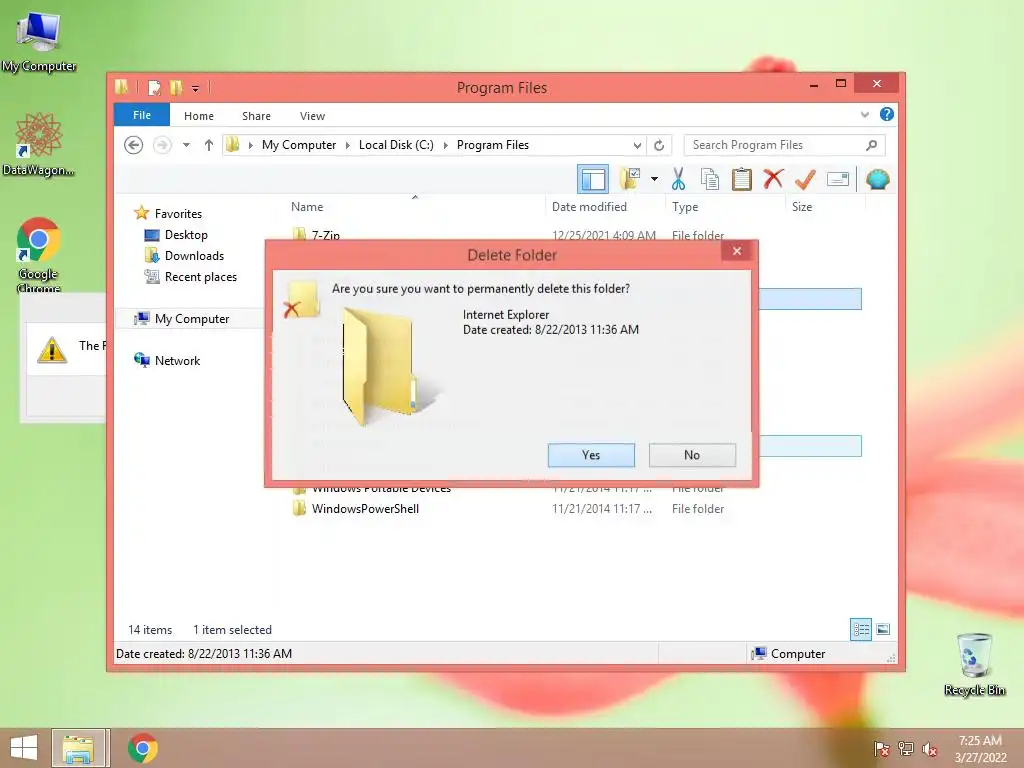The image size is (1024, 768).
Task: Refresh the Program Files folder
Action: coord(659,145)
